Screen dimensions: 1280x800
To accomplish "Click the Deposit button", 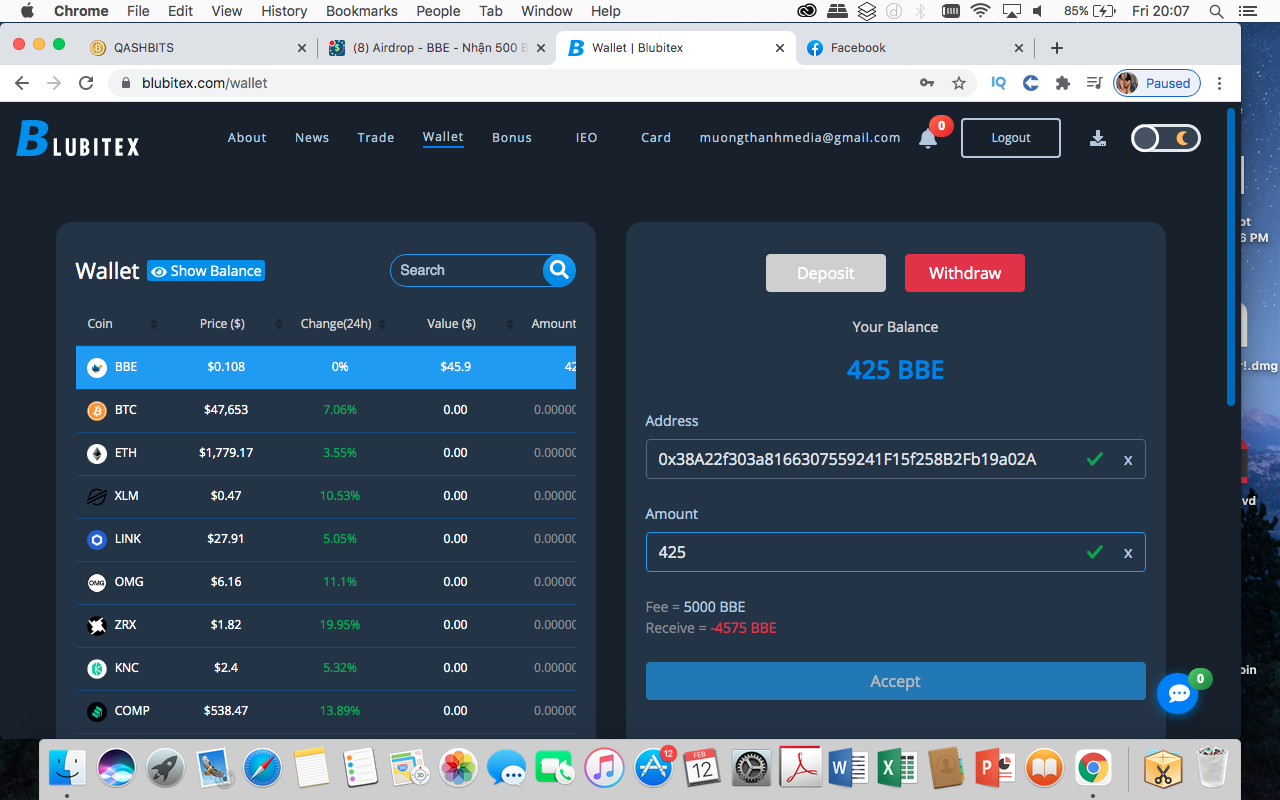I will click(826, 273).
